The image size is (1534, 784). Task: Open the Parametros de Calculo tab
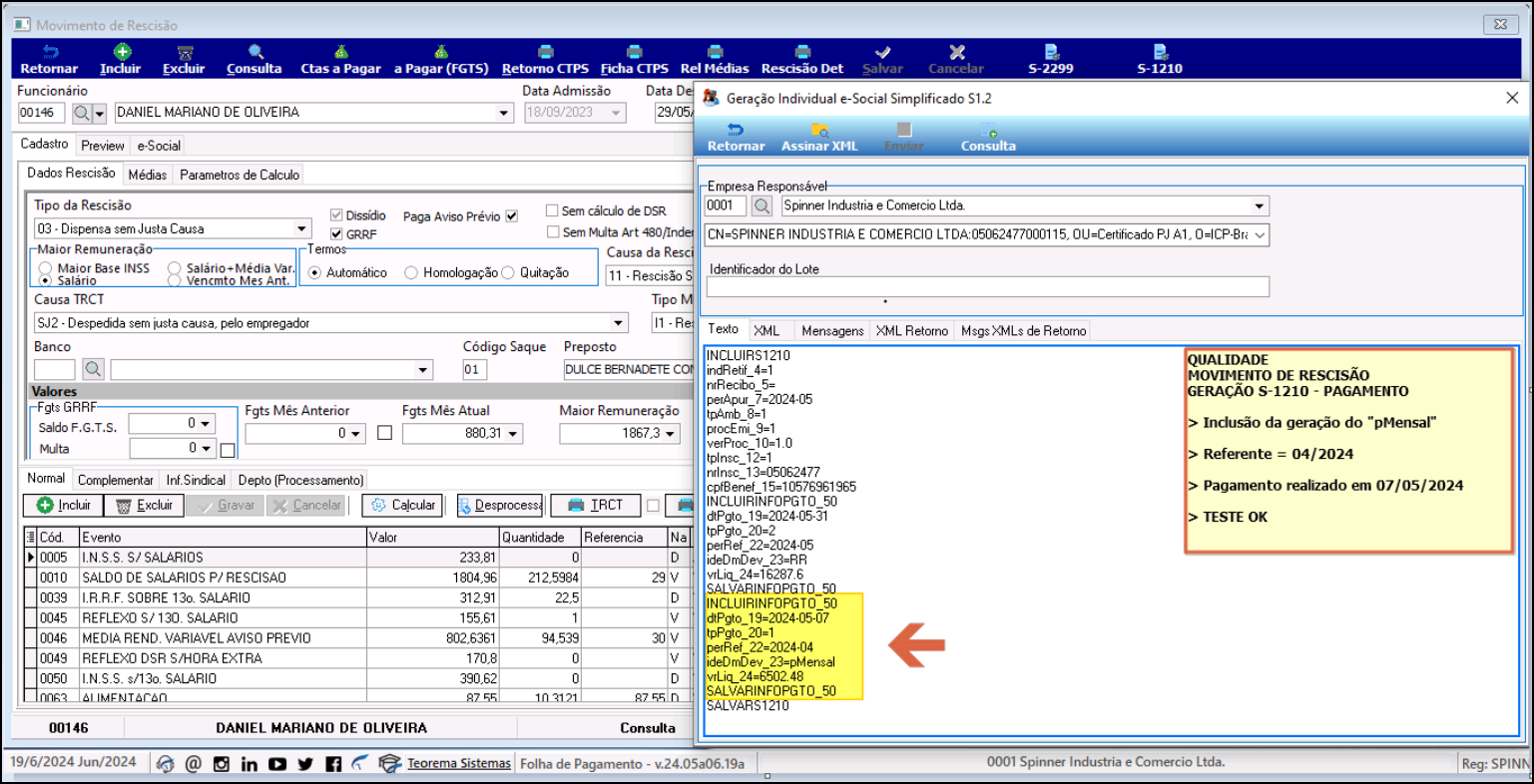240,175
